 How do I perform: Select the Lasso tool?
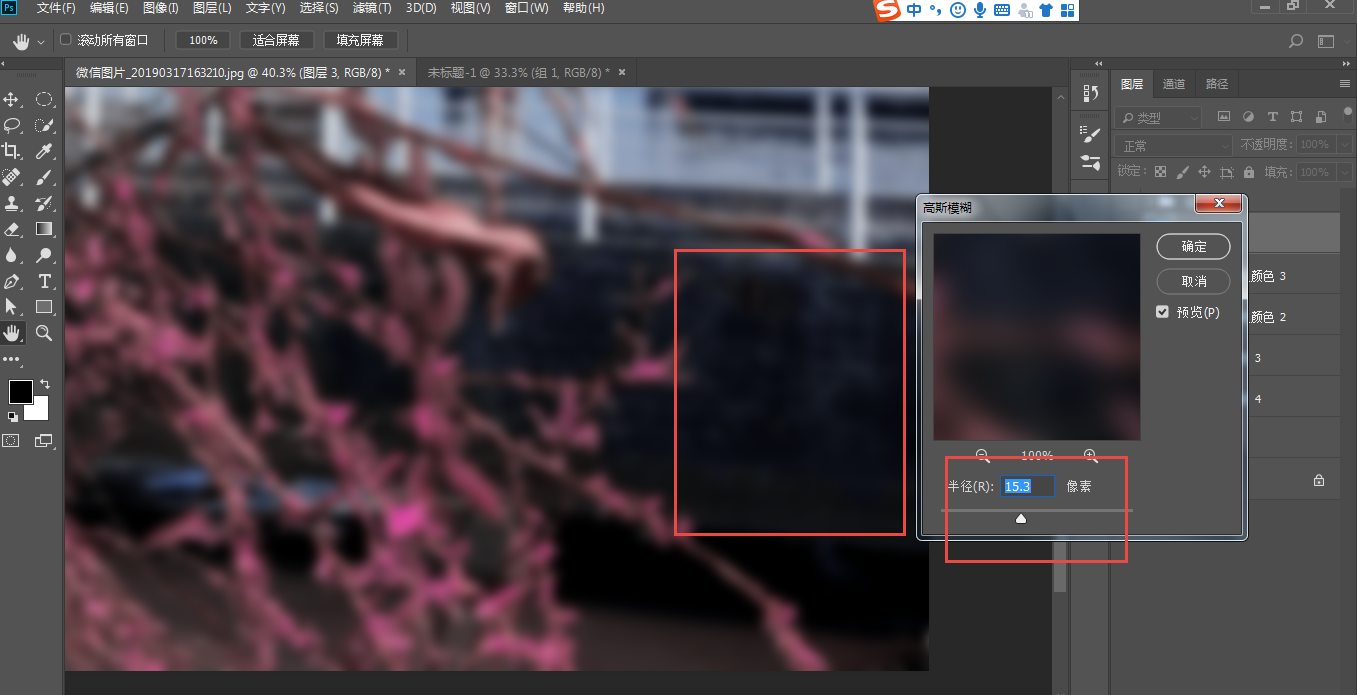[x=12, y=125]
